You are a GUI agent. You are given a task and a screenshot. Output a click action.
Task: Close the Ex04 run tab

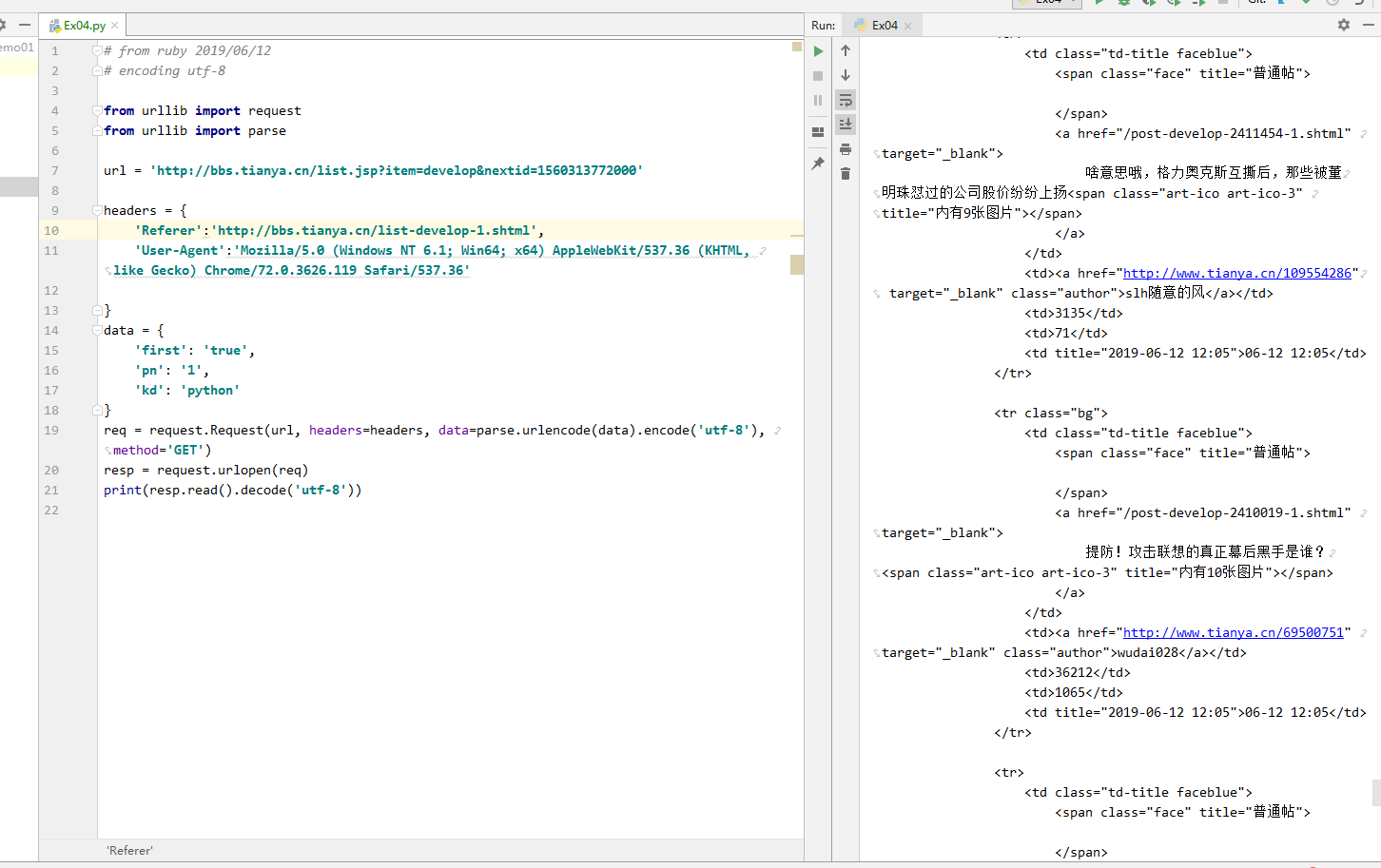click(x=907, y=26)
